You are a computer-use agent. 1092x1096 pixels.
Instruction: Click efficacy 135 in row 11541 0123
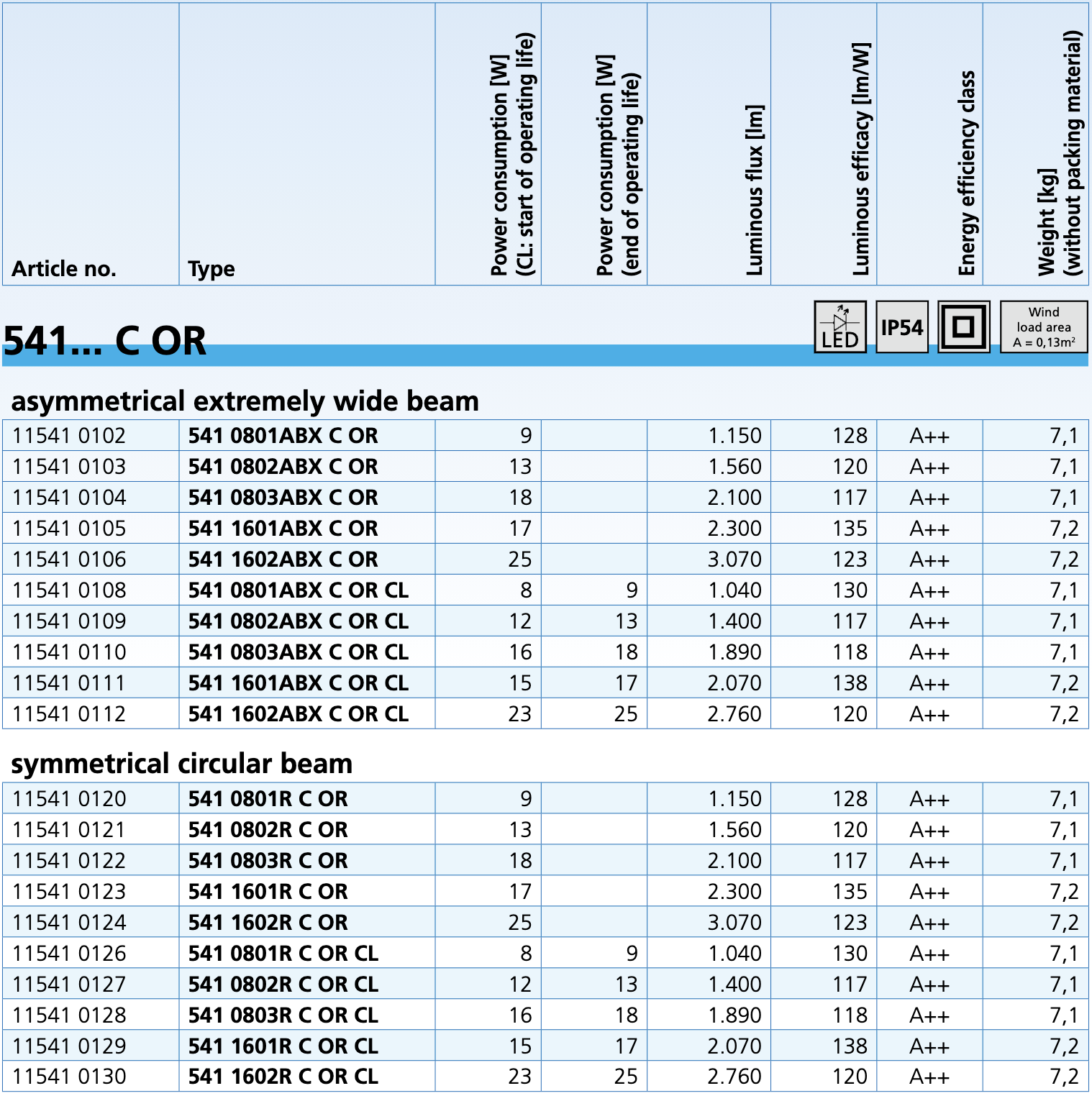click(x=850, y=892)
